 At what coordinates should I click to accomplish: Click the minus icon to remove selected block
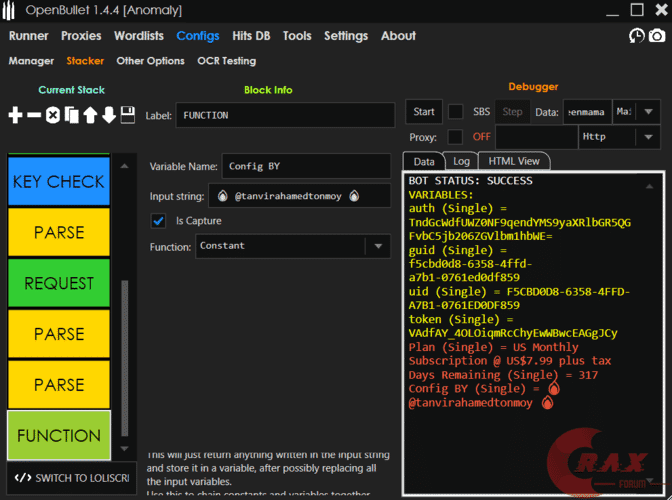34,115
